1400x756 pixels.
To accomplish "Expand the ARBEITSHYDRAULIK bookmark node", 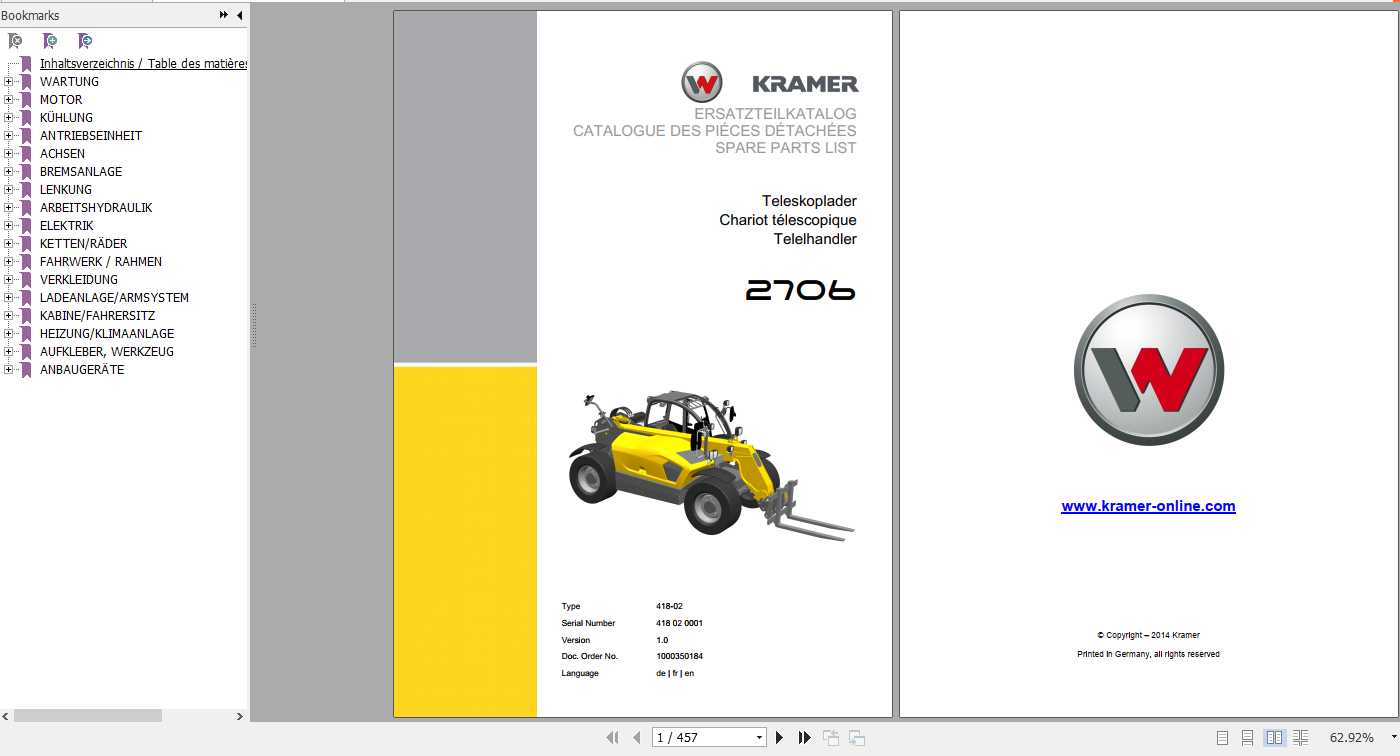I will tap(8, 208).
